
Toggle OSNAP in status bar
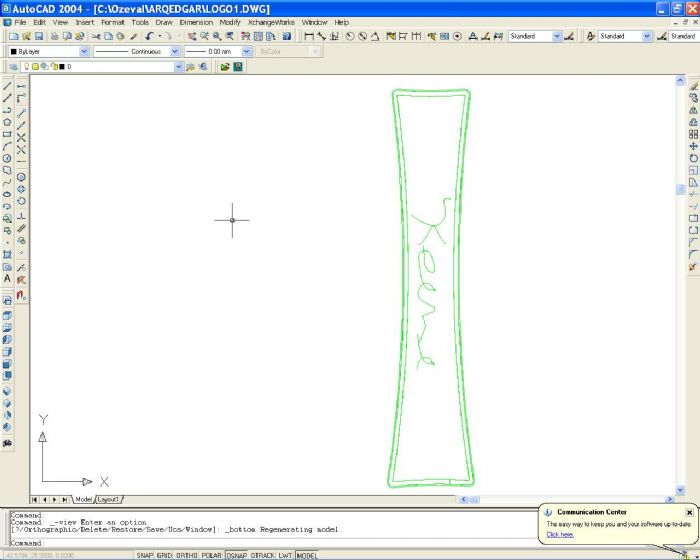point(237,555)
